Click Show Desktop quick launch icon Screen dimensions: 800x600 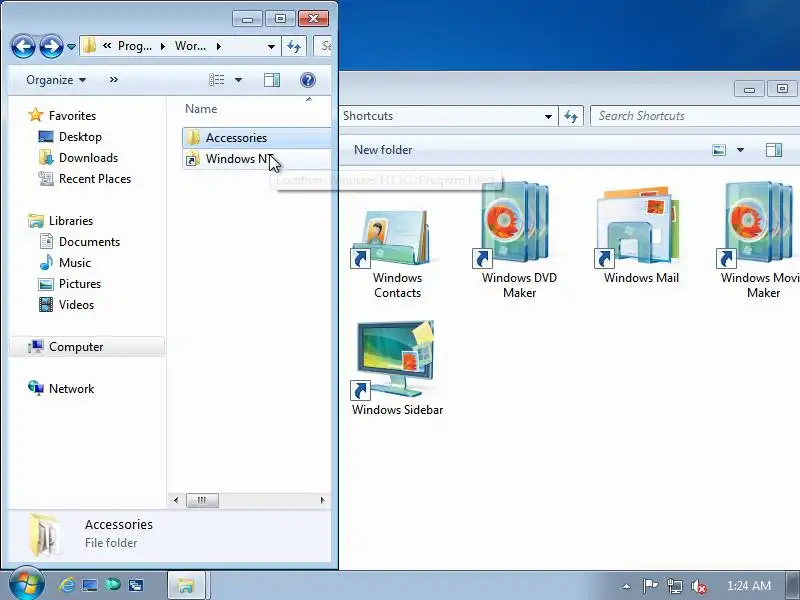[90, 585]
